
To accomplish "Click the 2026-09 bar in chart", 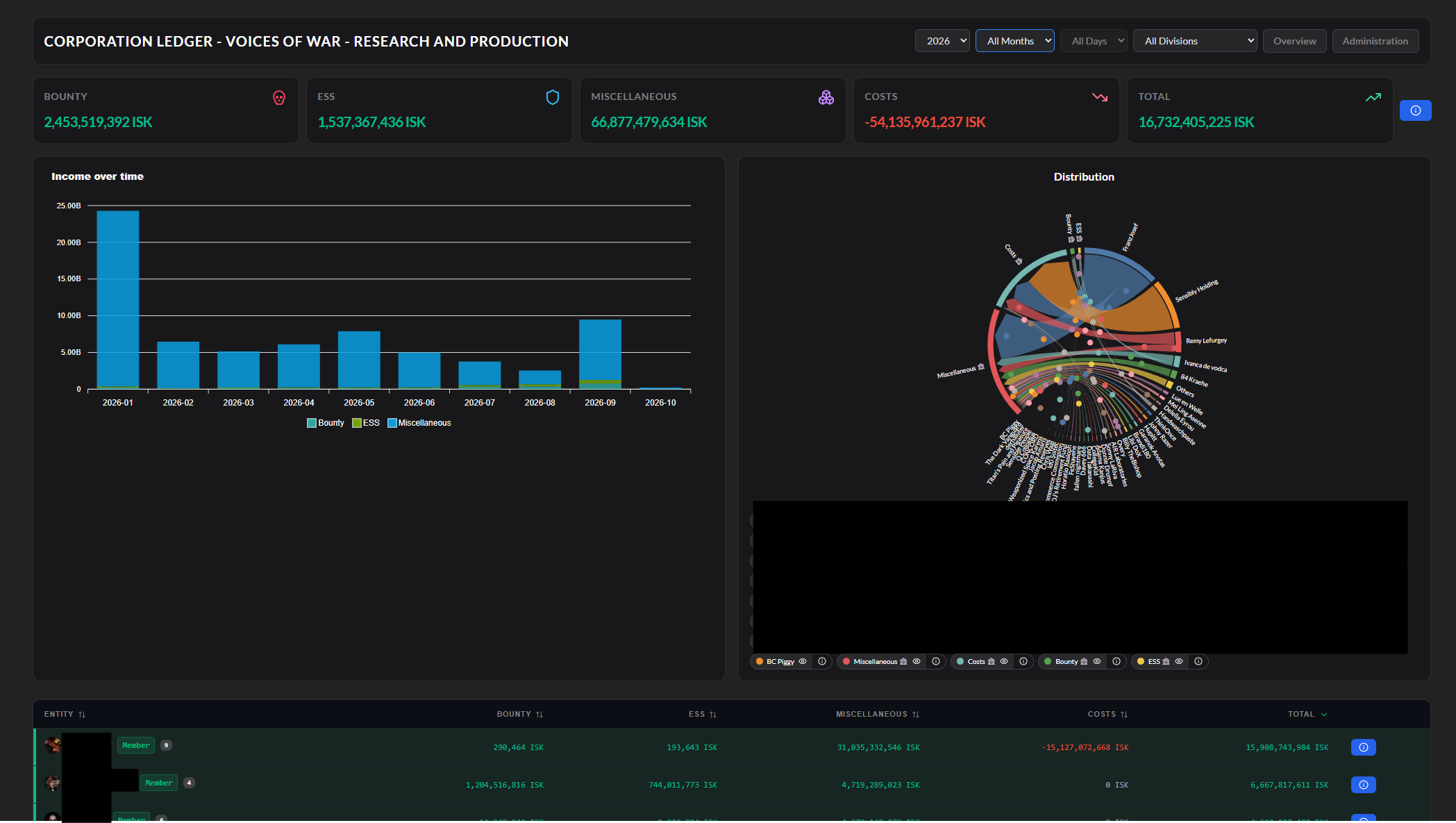I will click(x=601, y=354).
